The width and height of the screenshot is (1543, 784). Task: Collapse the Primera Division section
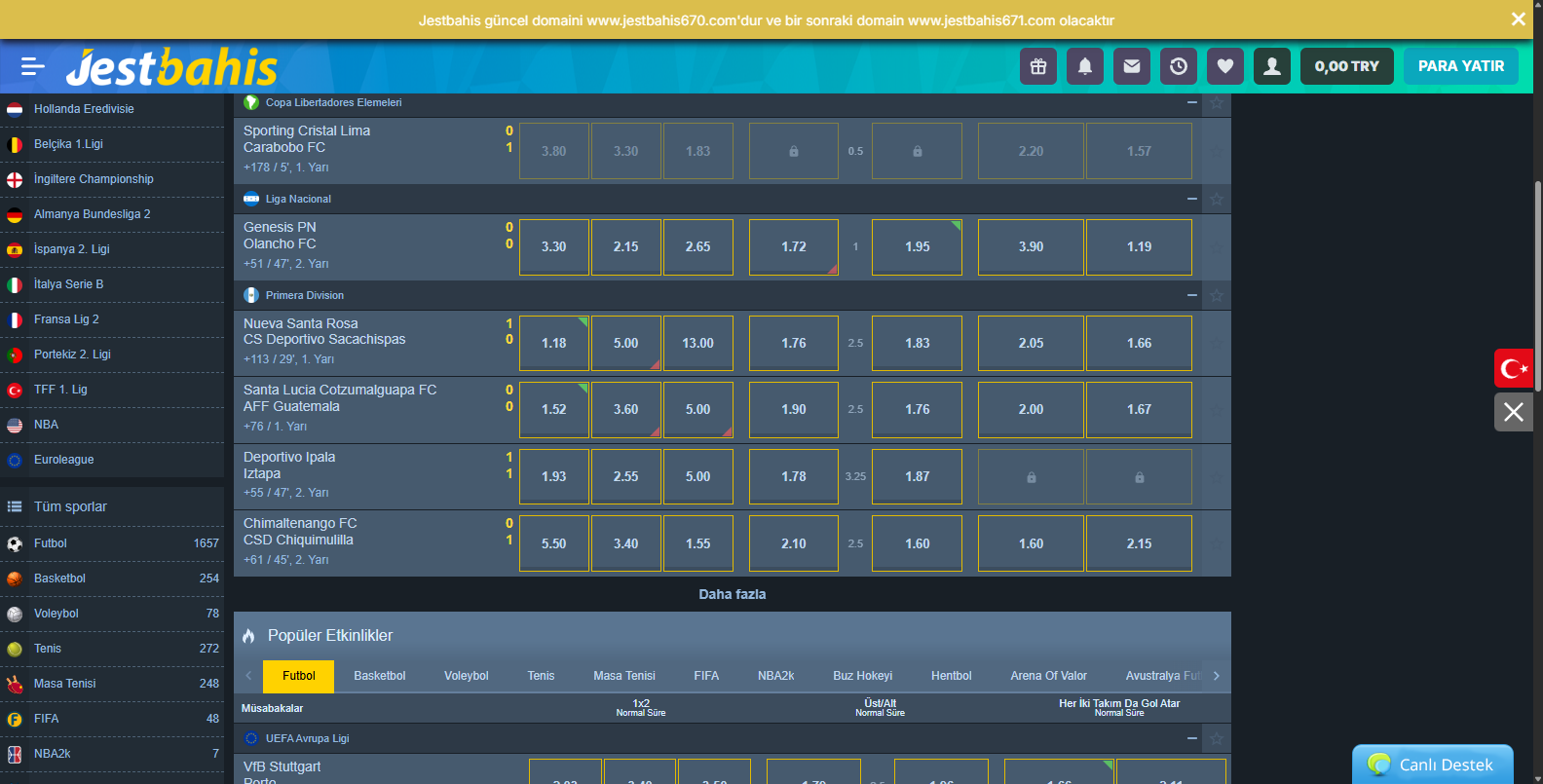pos(1192,295)
